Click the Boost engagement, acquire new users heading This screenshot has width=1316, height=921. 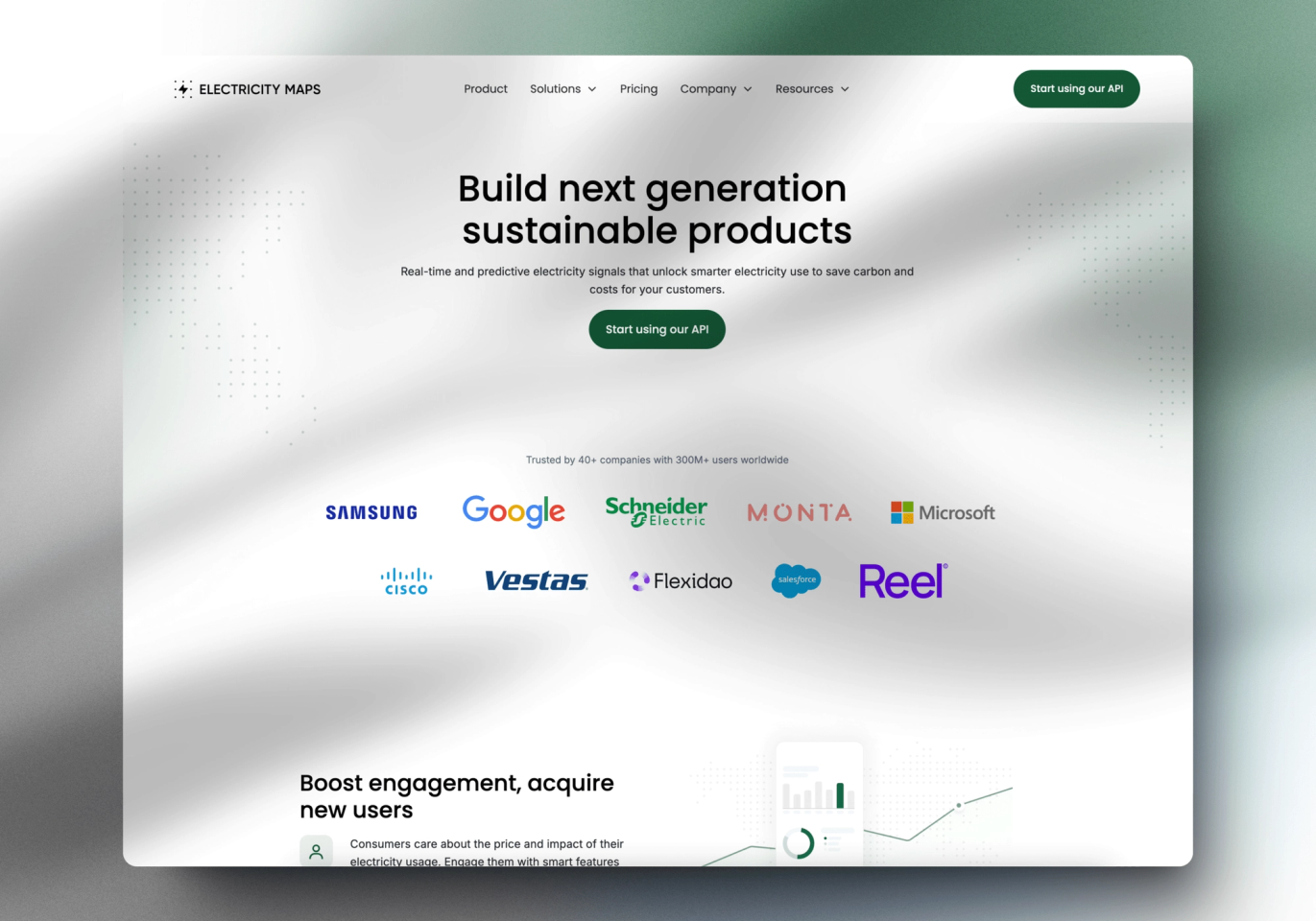(x=457, y=796)
